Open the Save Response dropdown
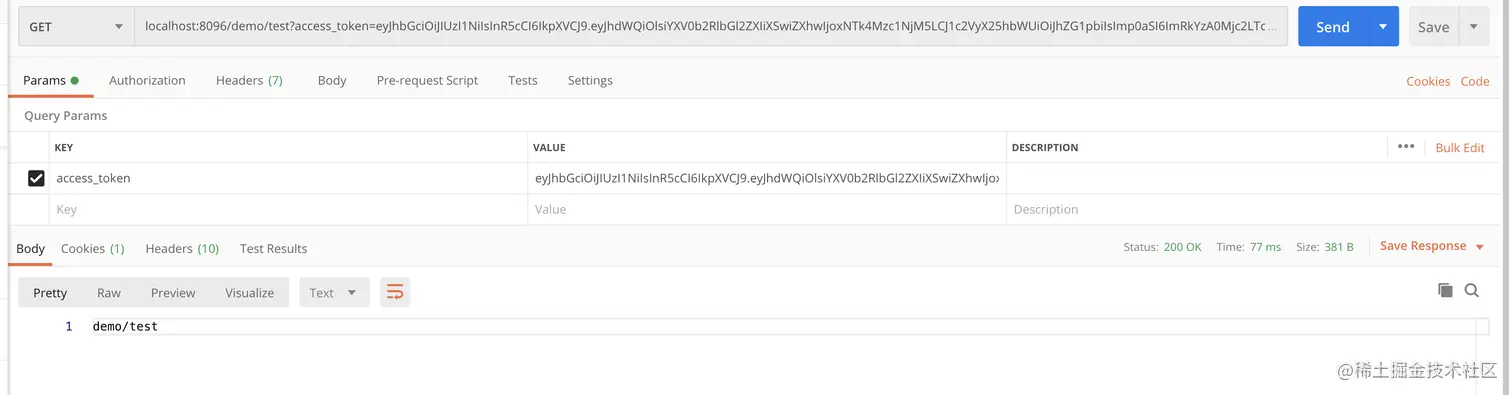Viewport: 1512px width, 395px height. click(x=1432, y=246)
